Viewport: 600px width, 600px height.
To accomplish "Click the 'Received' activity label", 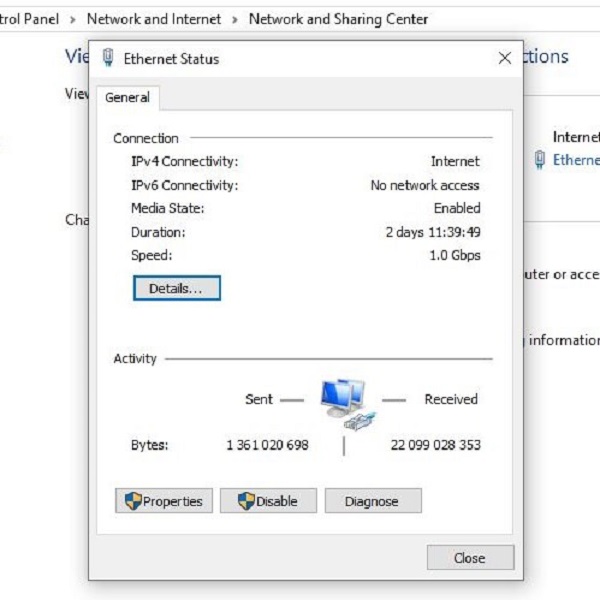I will (451, 399).
